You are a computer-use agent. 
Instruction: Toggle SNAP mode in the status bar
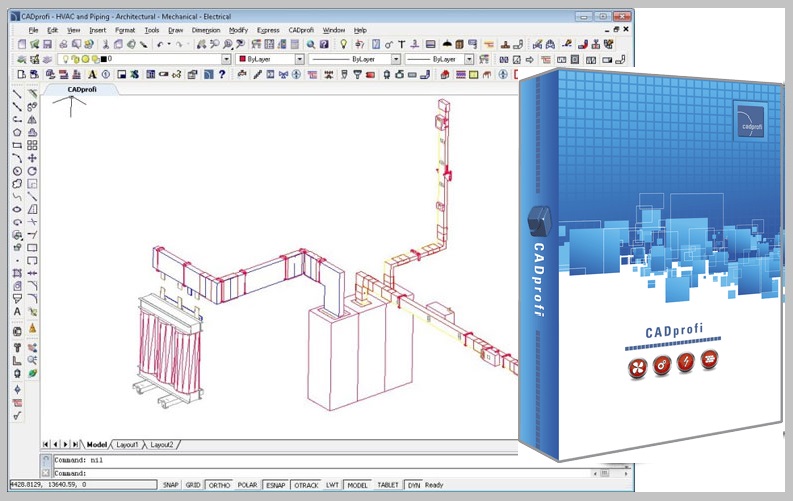[170, 485]
